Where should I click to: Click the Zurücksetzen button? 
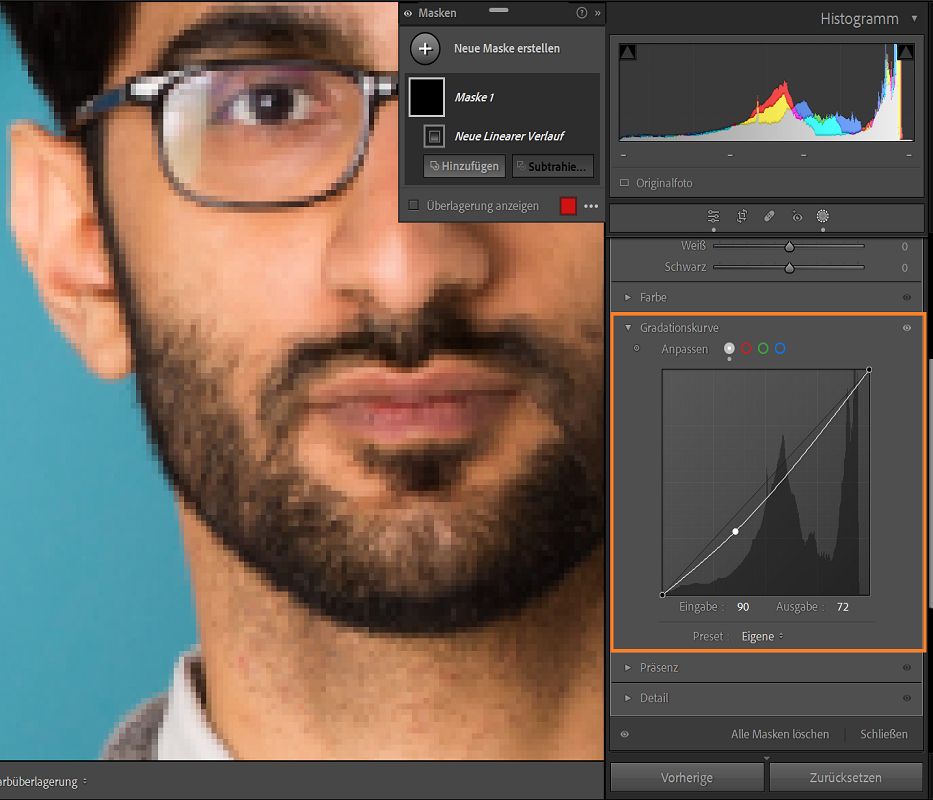point(845,777)
